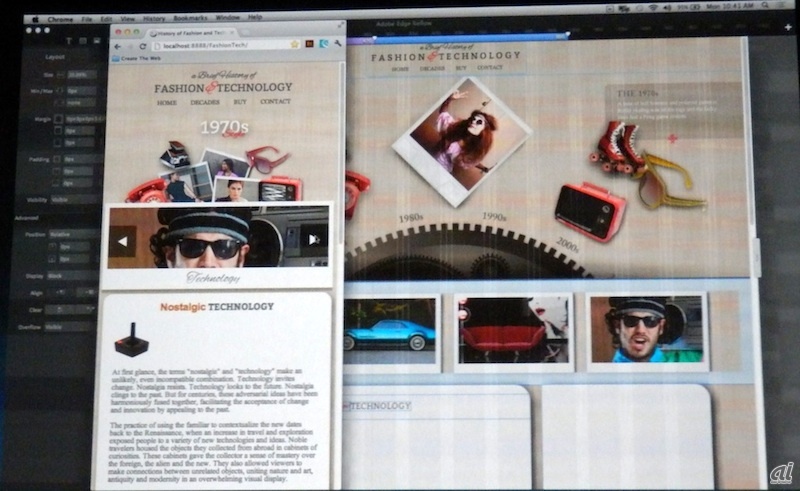Viewport: 800px width, 491px height.
Task: Click the Size value field in Layout
Action: coord(82,75)
